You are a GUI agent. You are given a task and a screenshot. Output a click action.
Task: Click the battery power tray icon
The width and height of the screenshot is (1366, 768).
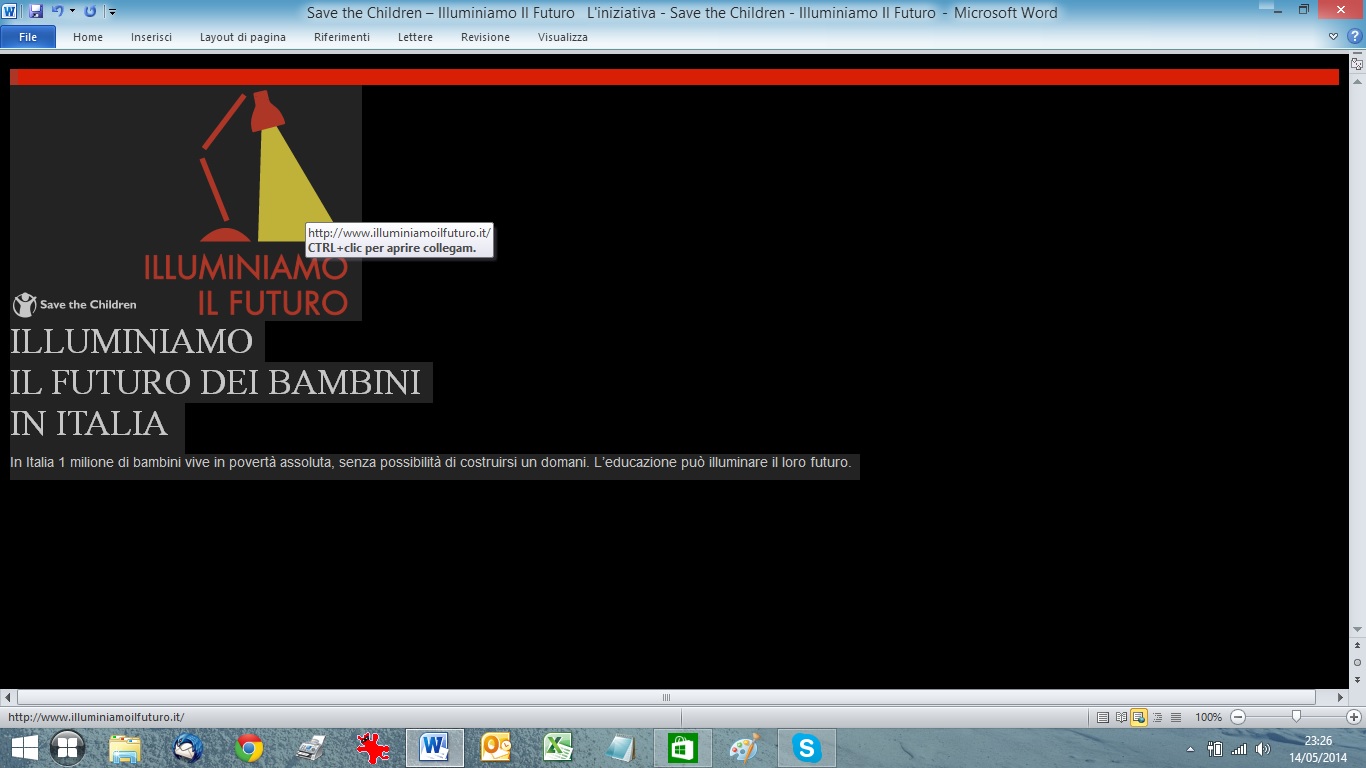tap(1215, 748)
